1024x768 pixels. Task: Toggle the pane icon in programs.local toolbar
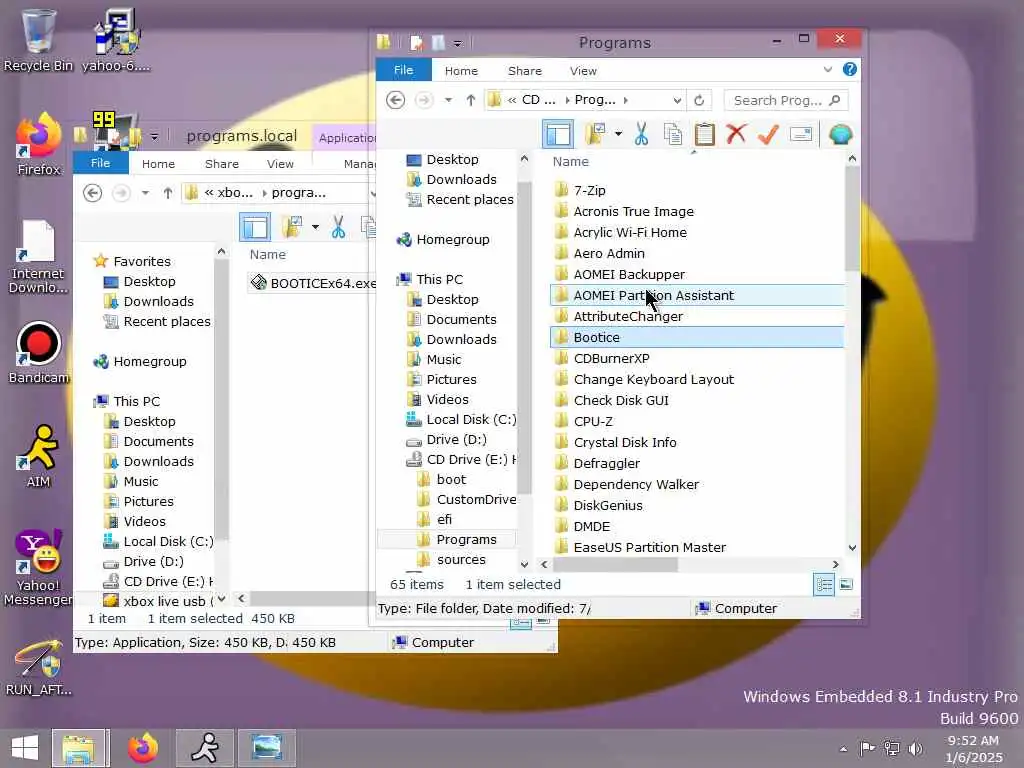point(255,227)
